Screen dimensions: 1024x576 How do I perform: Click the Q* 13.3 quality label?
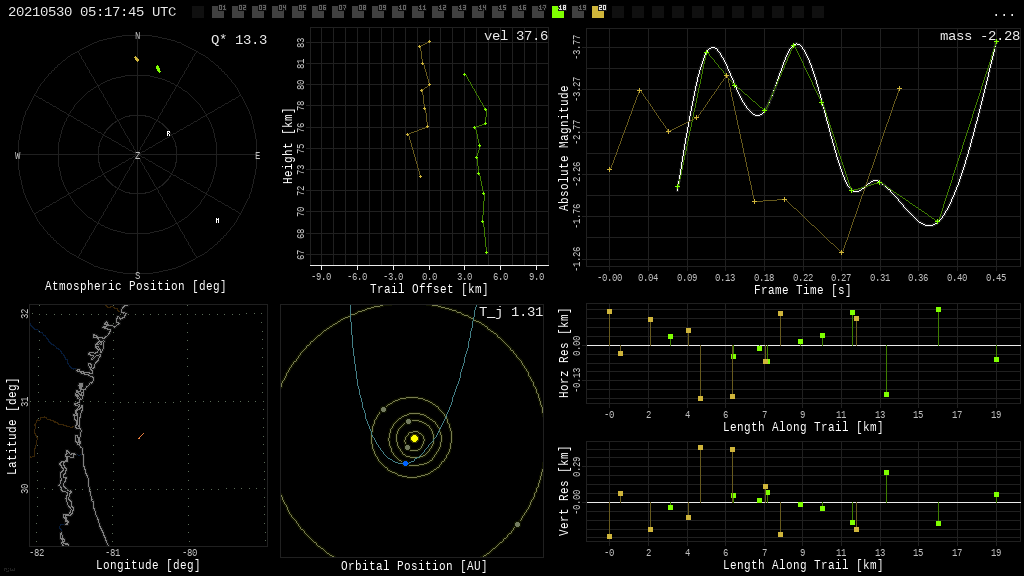tap(238, 40)
